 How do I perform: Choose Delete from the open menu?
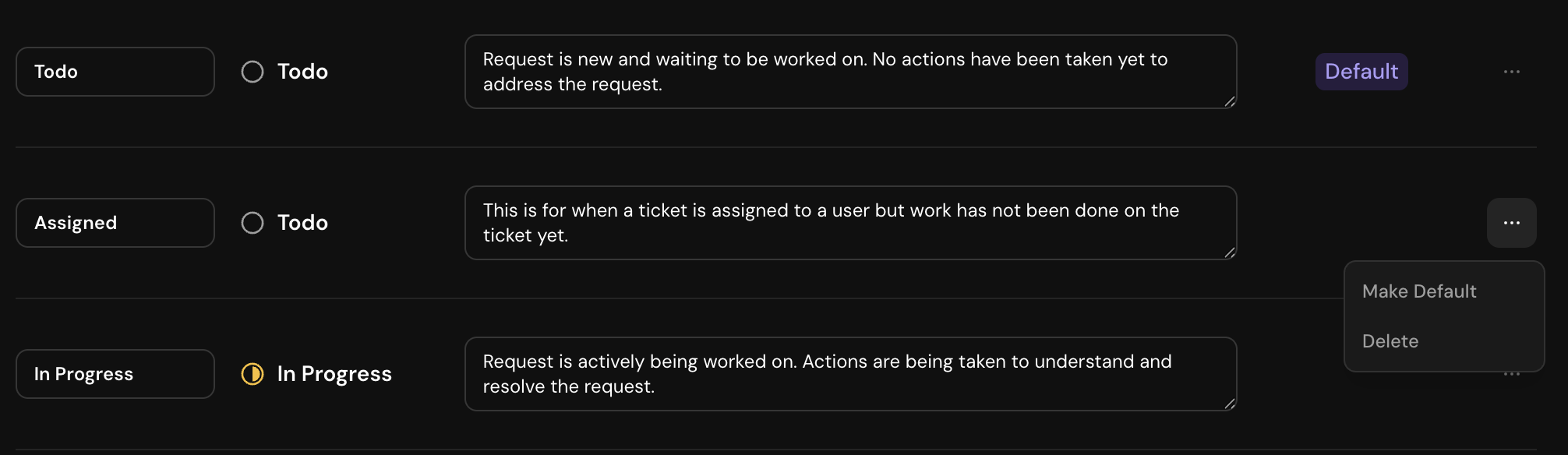pyautogui.click(x=1390, y=340)
